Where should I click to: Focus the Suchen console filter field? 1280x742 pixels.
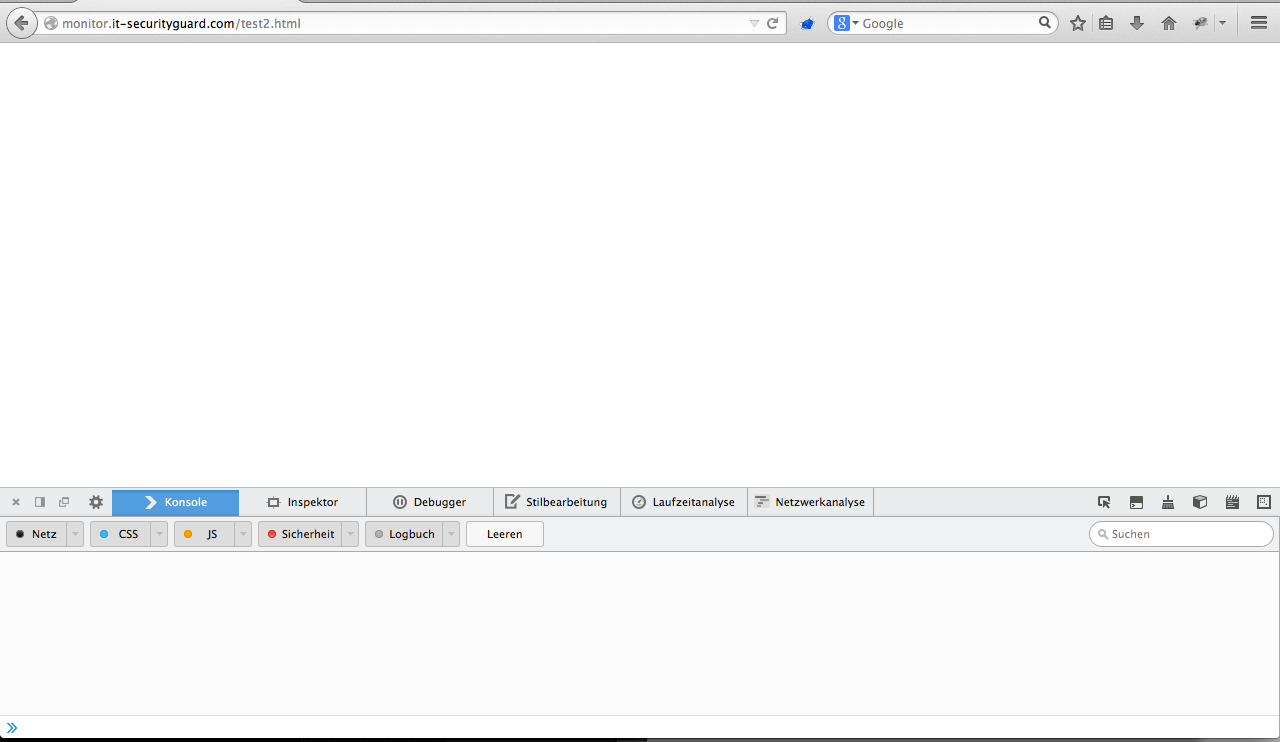(1181, 534)
